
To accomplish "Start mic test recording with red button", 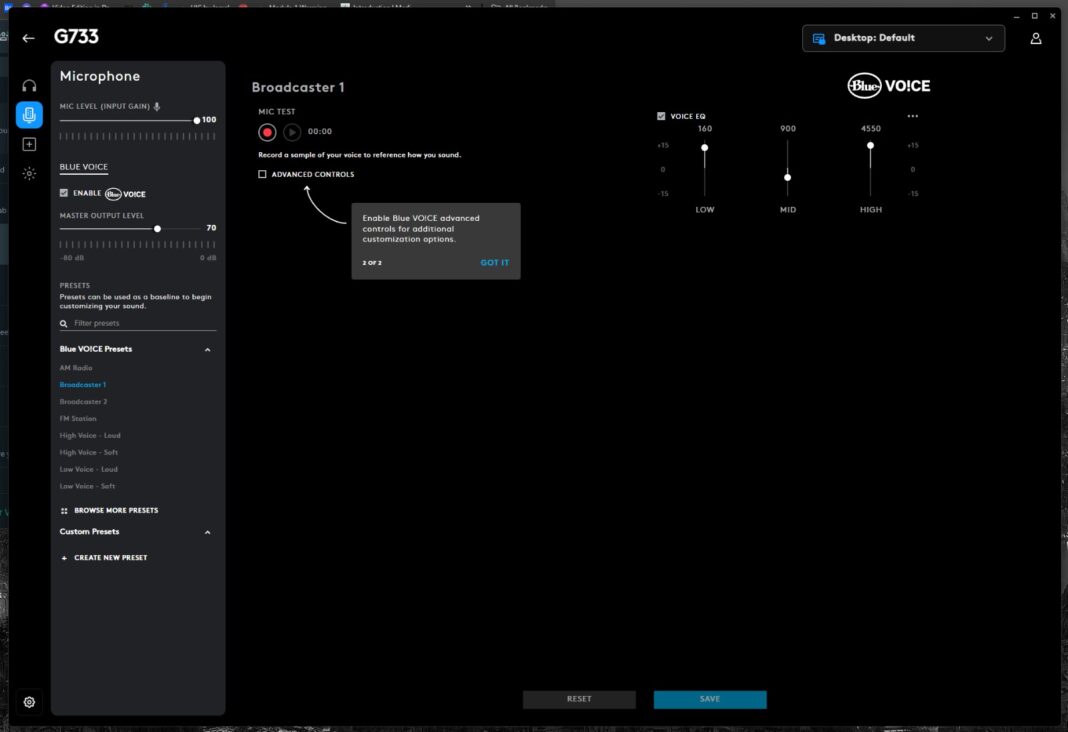I will pyautogui.click(x=267, y=132).
